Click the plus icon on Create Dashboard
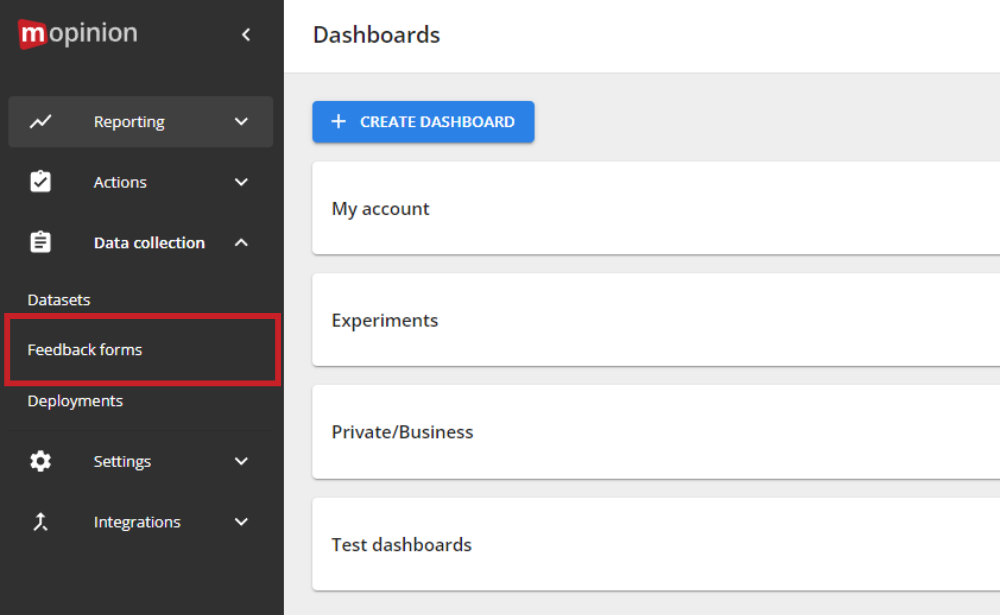 tap(337, 122)
